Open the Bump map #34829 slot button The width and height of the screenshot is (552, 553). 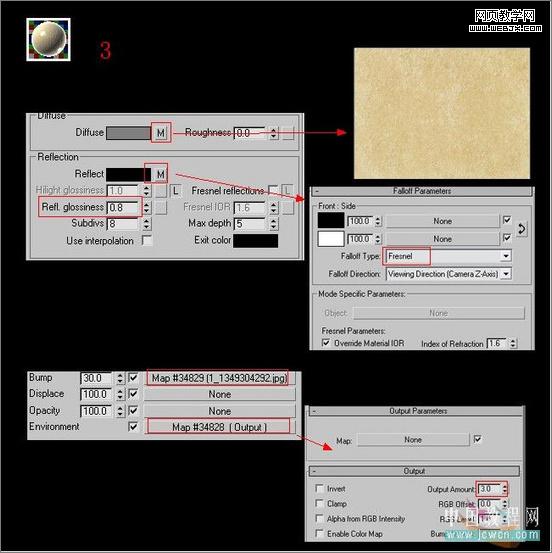tap(219, 378)
